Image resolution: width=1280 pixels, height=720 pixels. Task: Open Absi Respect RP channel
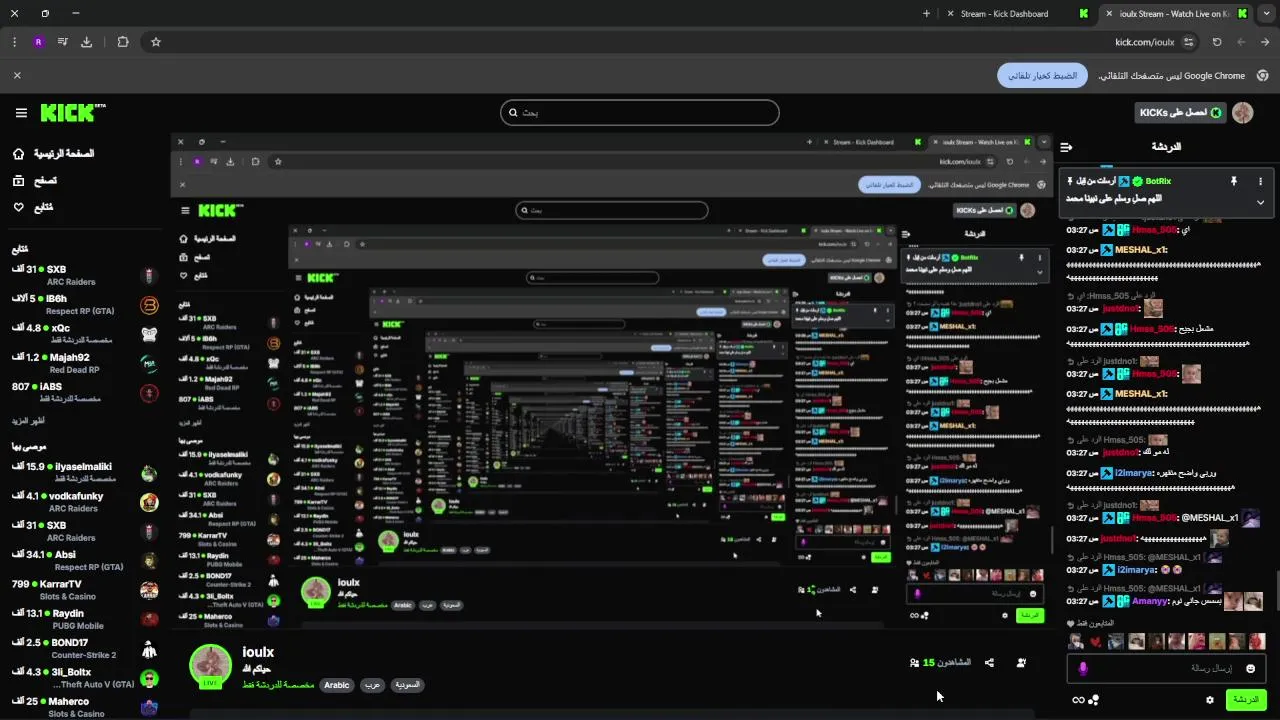click(x=85, y=561)
